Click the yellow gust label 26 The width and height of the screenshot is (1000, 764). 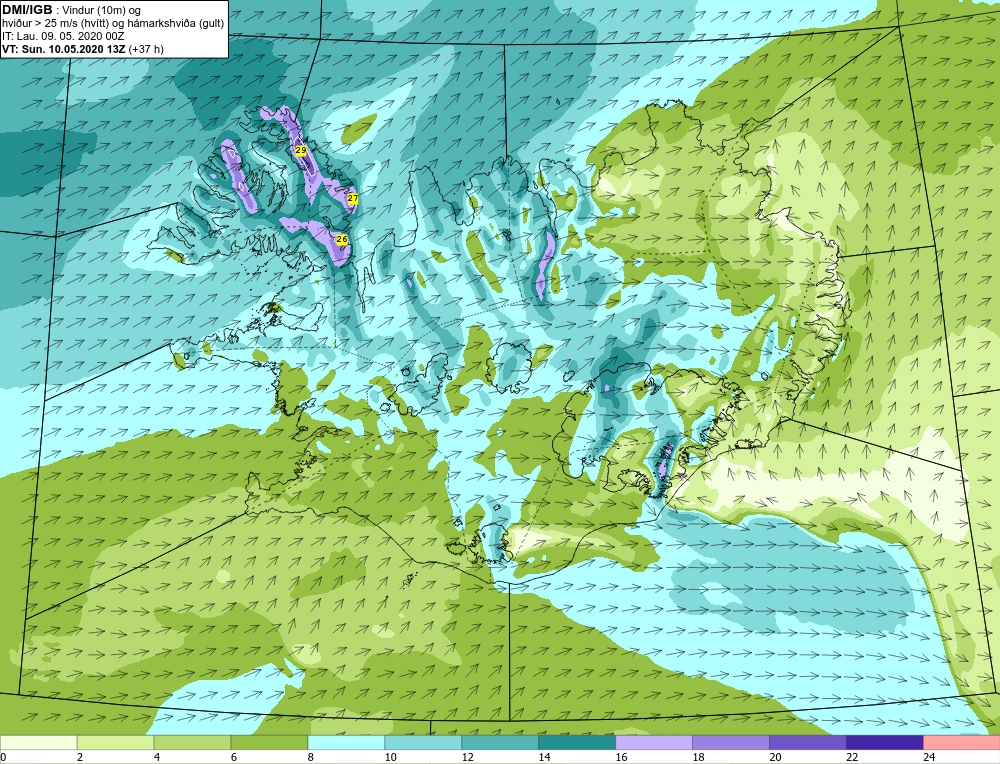(x=341, y=239)
